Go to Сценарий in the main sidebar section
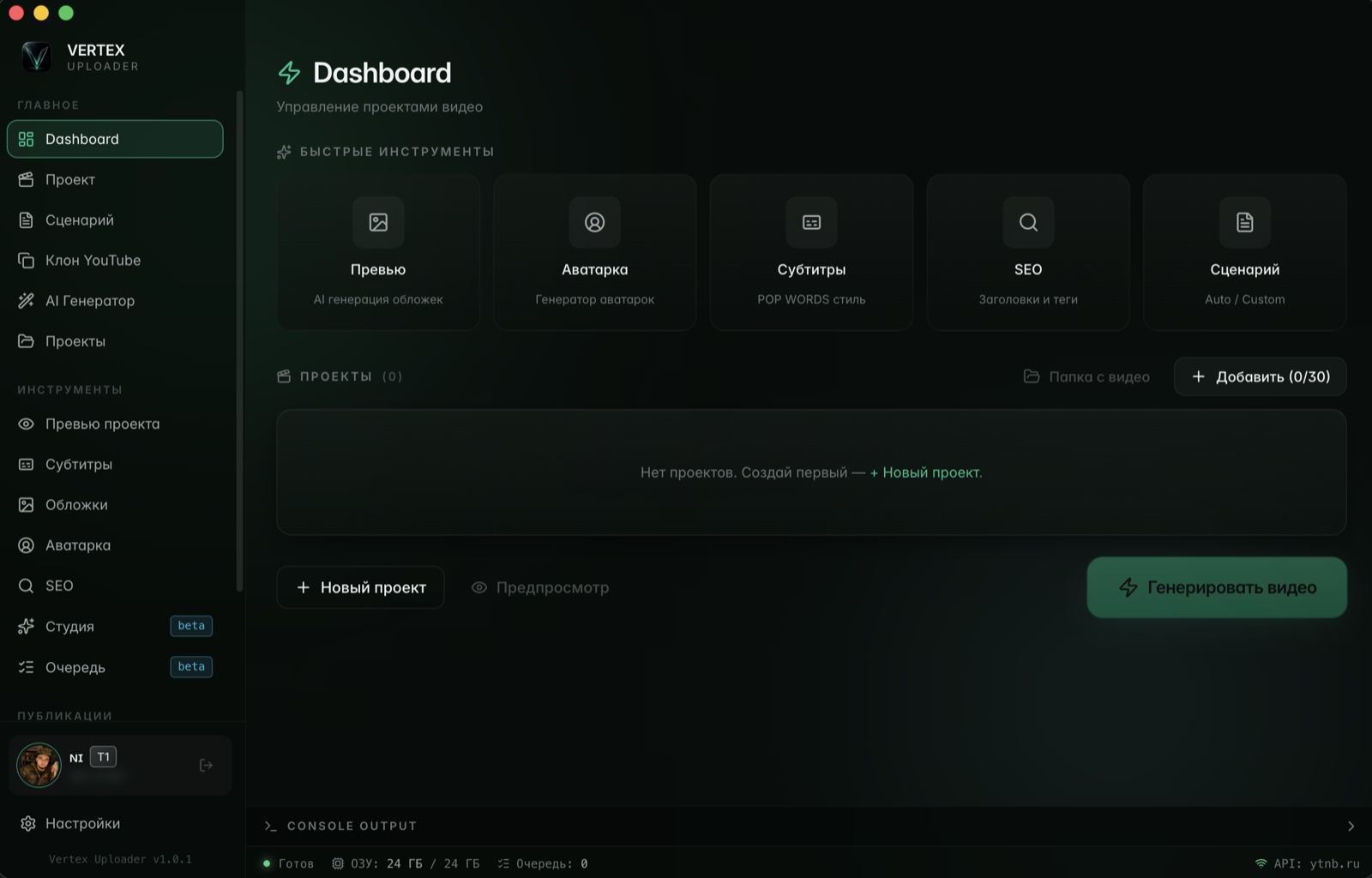 coord(115,219)
